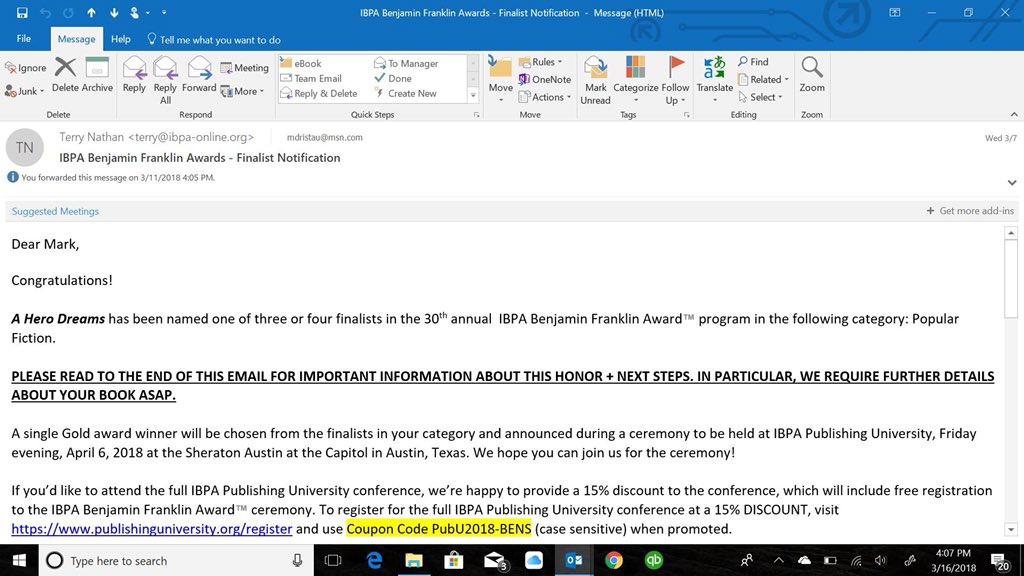The width and height of the screenshot is (1024, 576).
Task: Open Google Chrome from taskbar
Action: coord(613,560)
